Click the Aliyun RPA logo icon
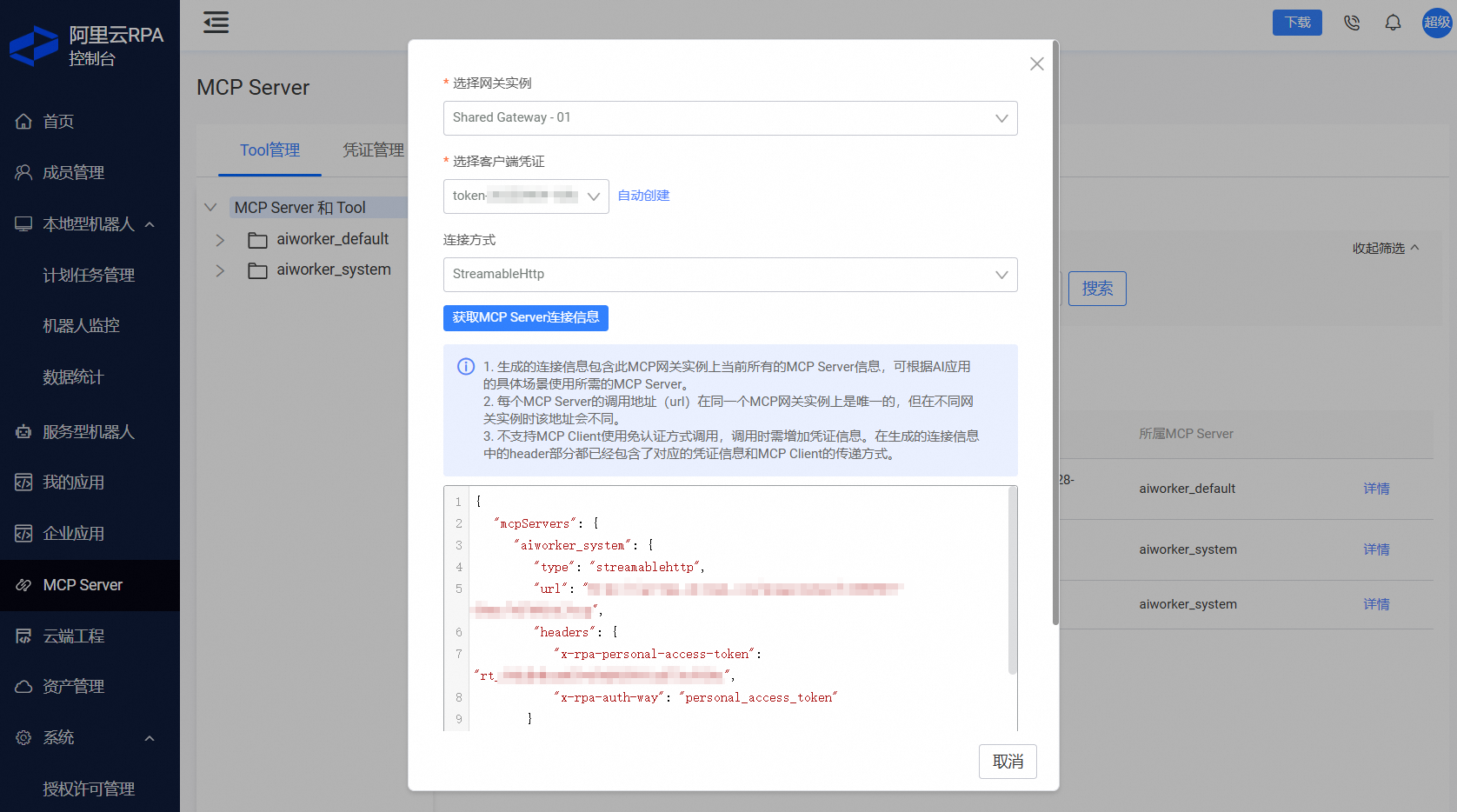Image resolution: width=1457 pixels, height=812 pixels. [34, 46]
